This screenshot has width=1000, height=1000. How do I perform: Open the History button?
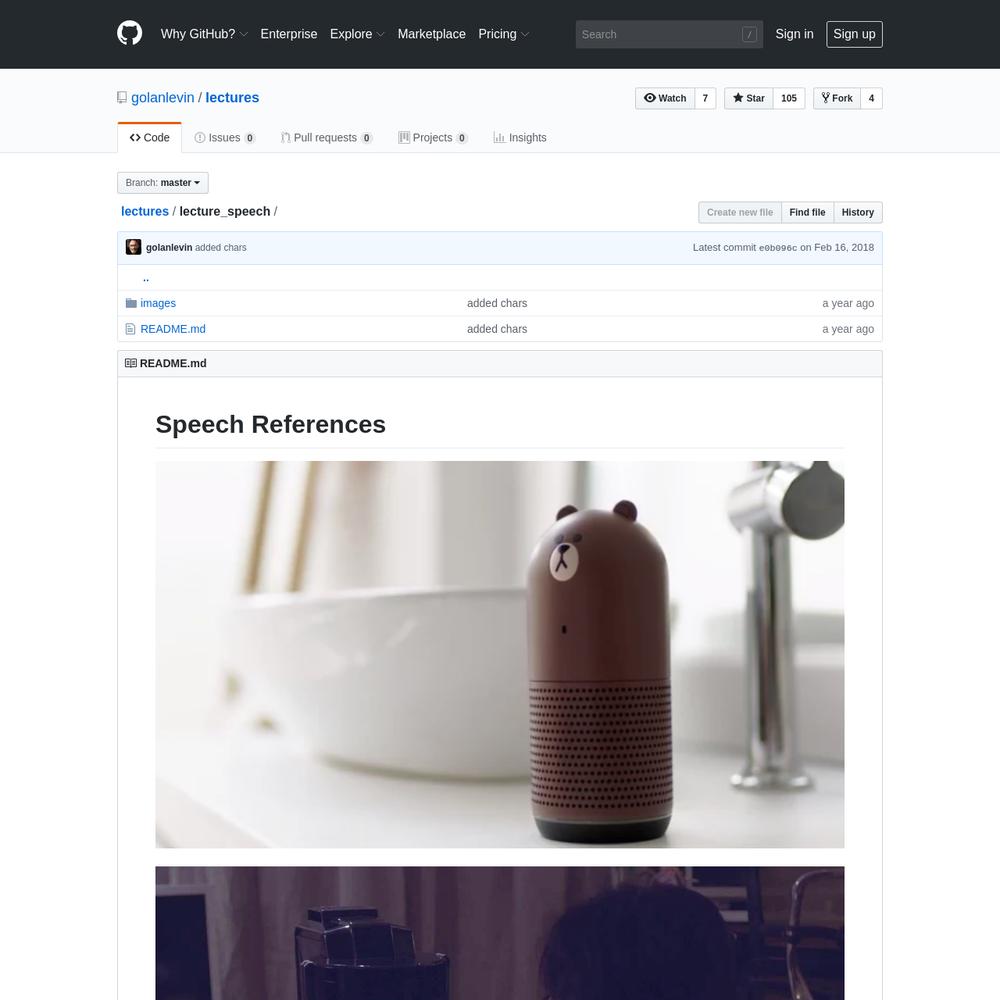[x=858, y=212]
